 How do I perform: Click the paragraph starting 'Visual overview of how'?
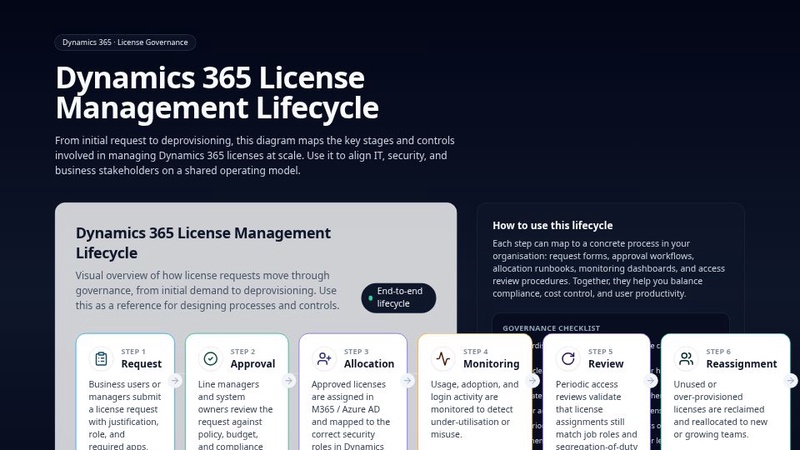(207, 290)
